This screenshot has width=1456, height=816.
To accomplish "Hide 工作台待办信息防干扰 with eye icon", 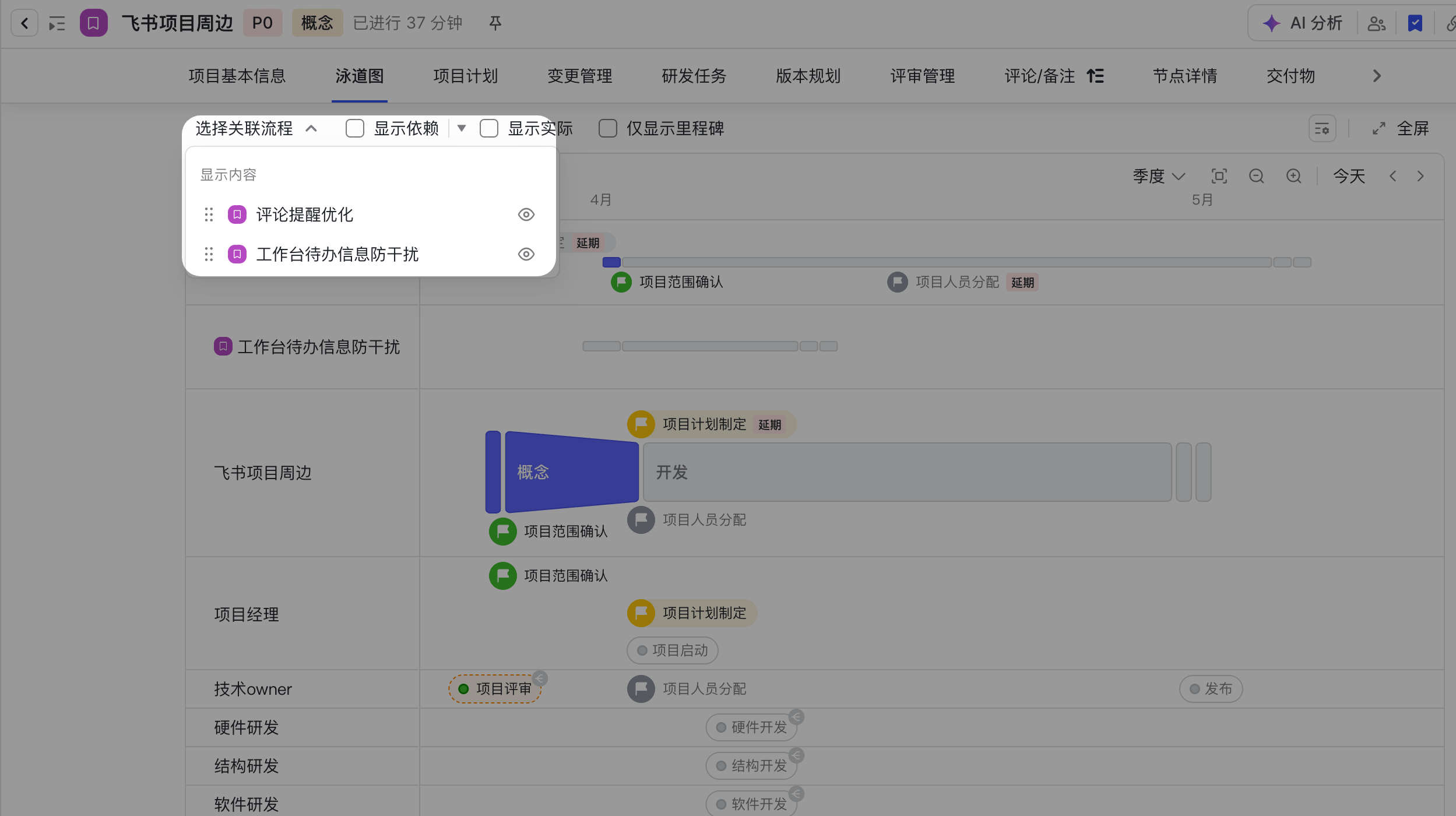I will (526, 254).
